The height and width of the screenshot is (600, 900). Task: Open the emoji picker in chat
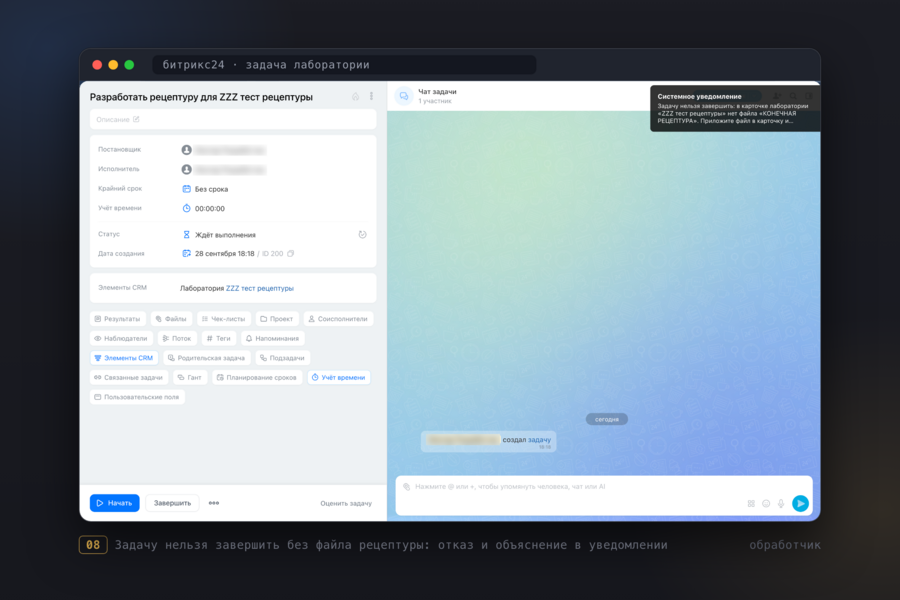pyautogui.click(x=766, y=504)
